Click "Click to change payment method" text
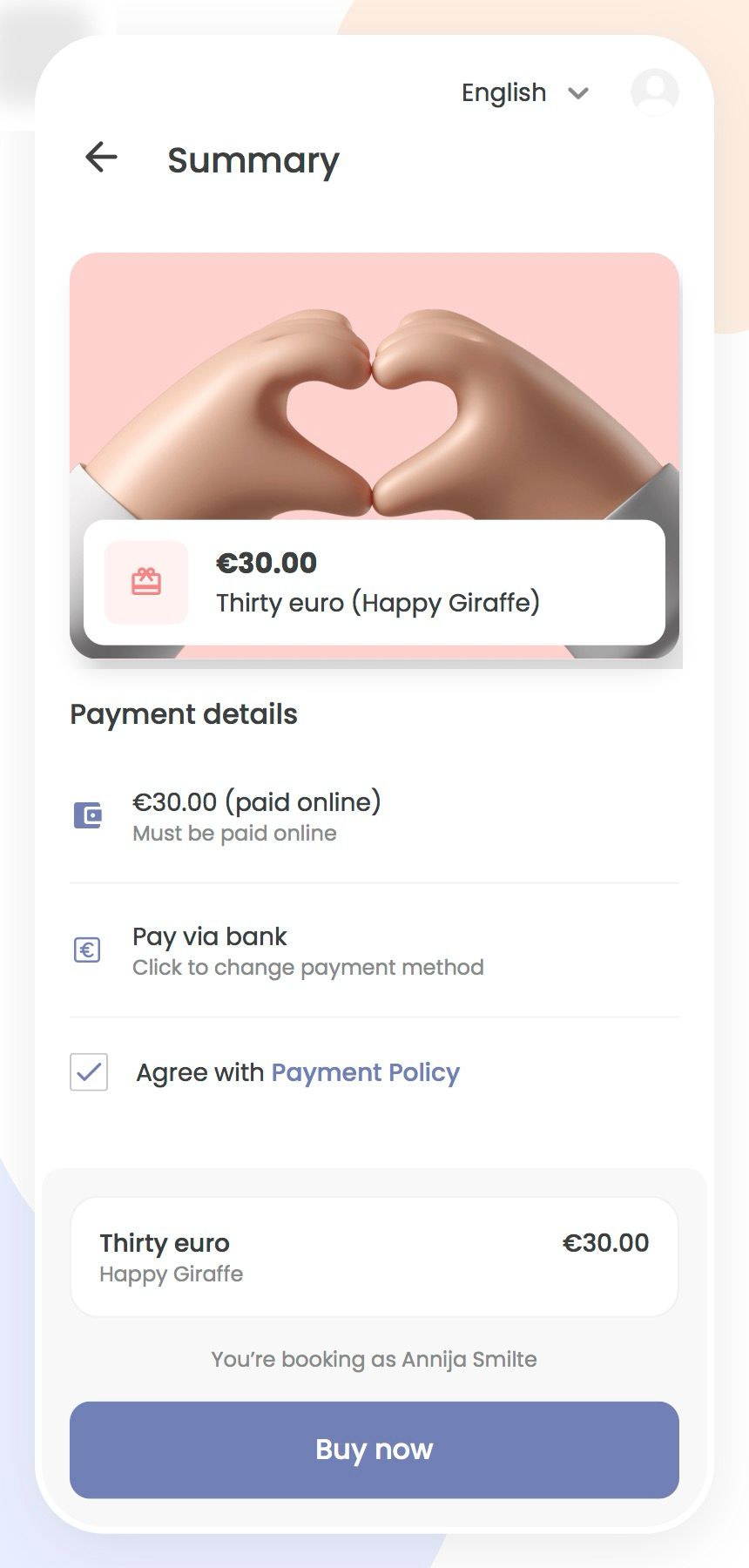 (308, 968)
